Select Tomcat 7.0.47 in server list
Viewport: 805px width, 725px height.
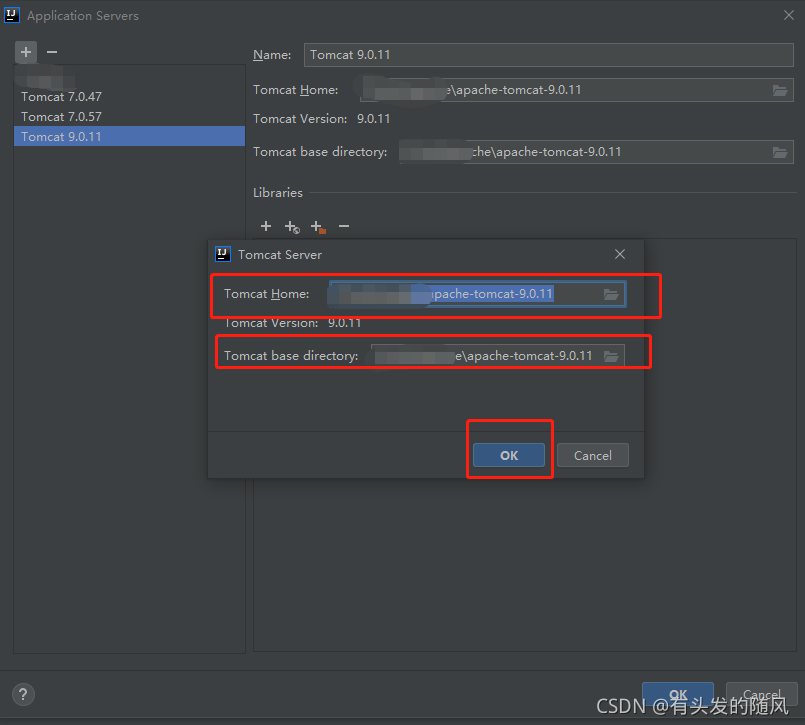[129, 97]
